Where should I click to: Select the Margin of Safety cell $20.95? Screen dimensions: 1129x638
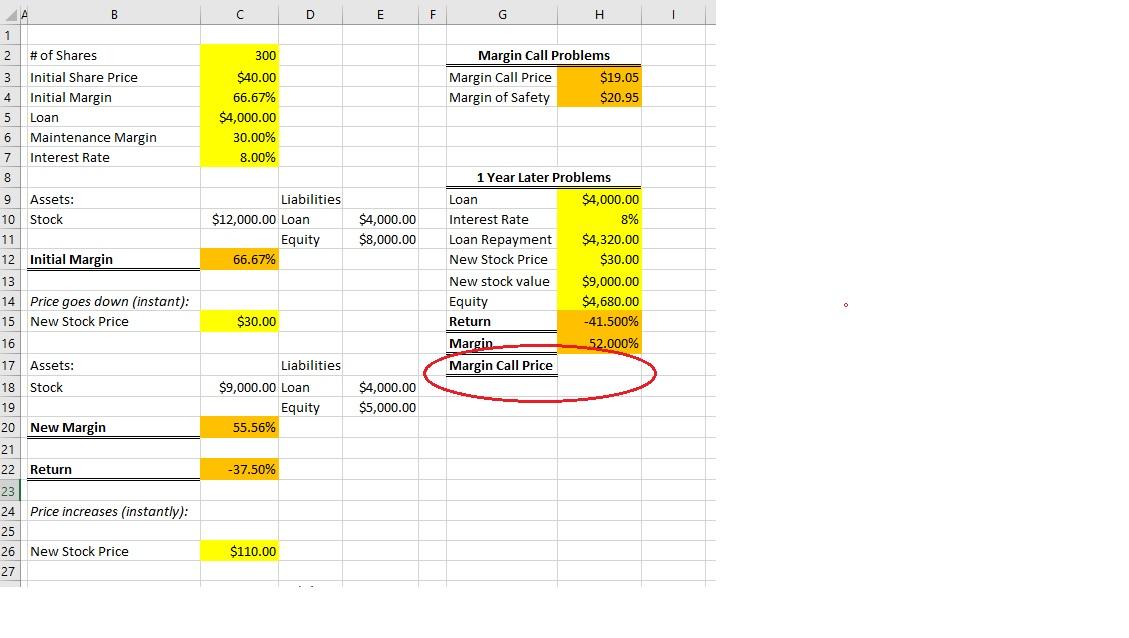599,97
